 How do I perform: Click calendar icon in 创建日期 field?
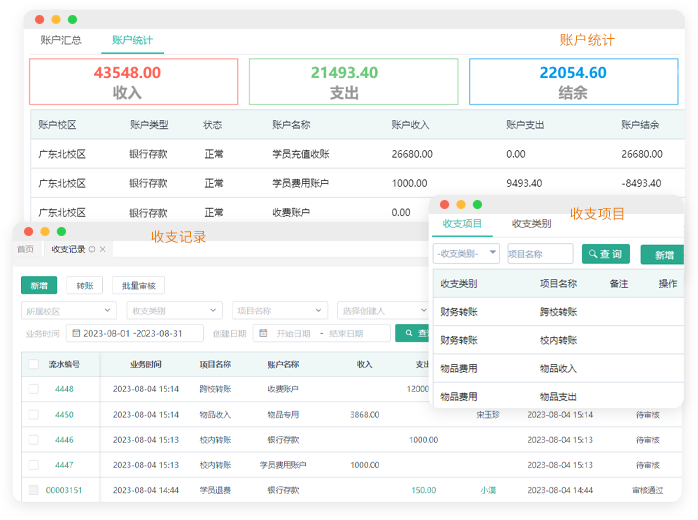(x=263, y=333)
